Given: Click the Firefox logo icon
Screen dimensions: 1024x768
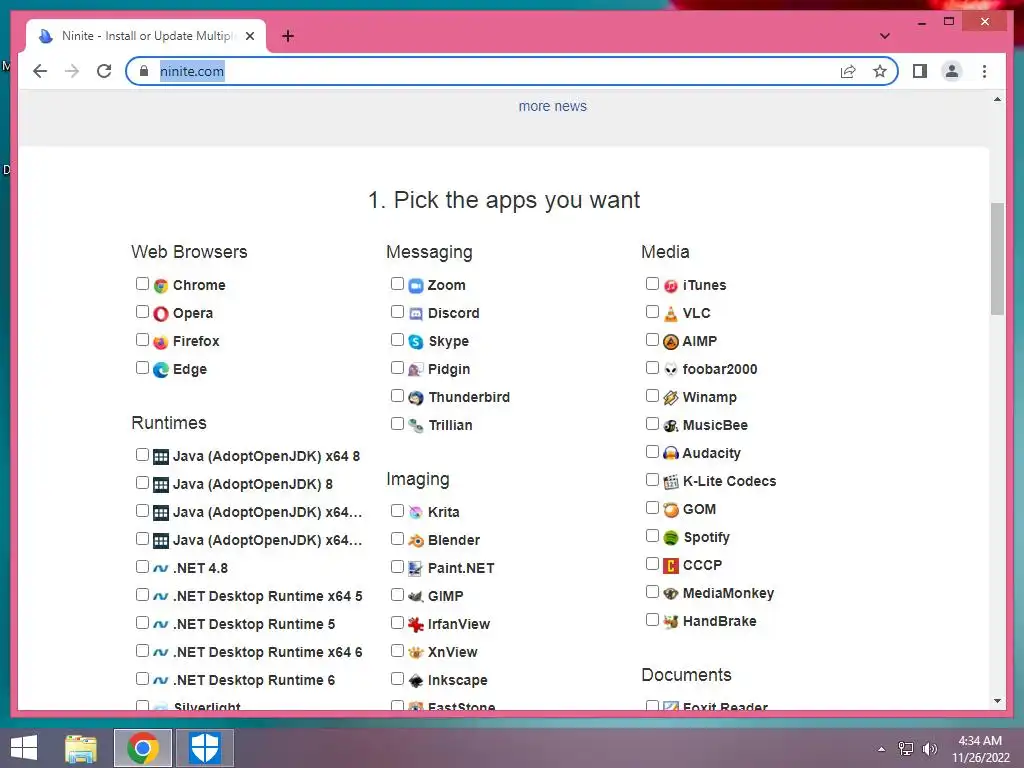Looking at the screenshot, I should (x=161, y=342).
